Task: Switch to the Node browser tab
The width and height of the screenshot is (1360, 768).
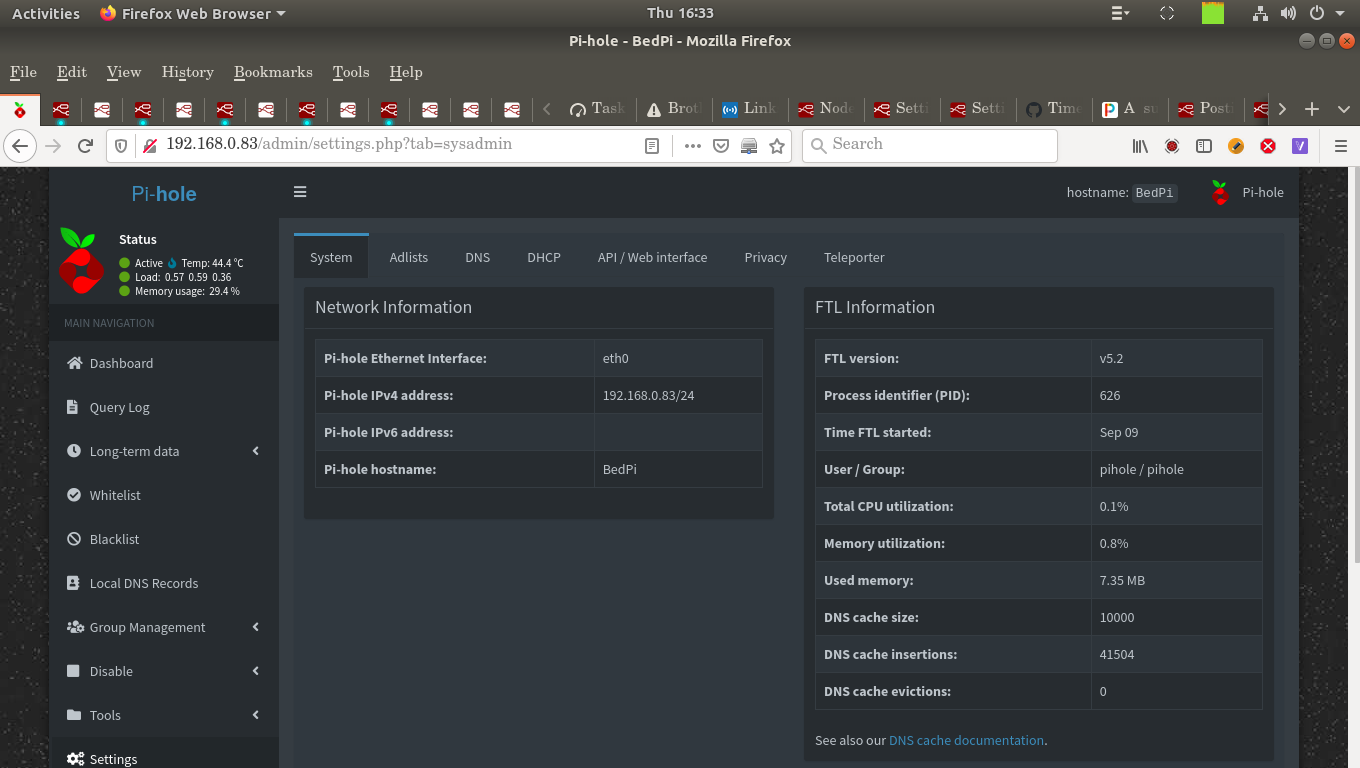Action: click(825, 109)
